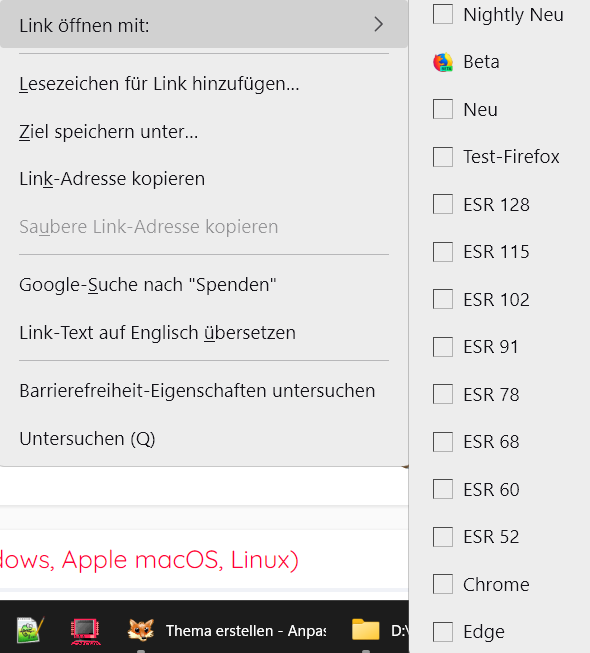590x653 pixels.
Task: Tick the checkbox next to Nightly Neu
Action: (x=443, y=14)
